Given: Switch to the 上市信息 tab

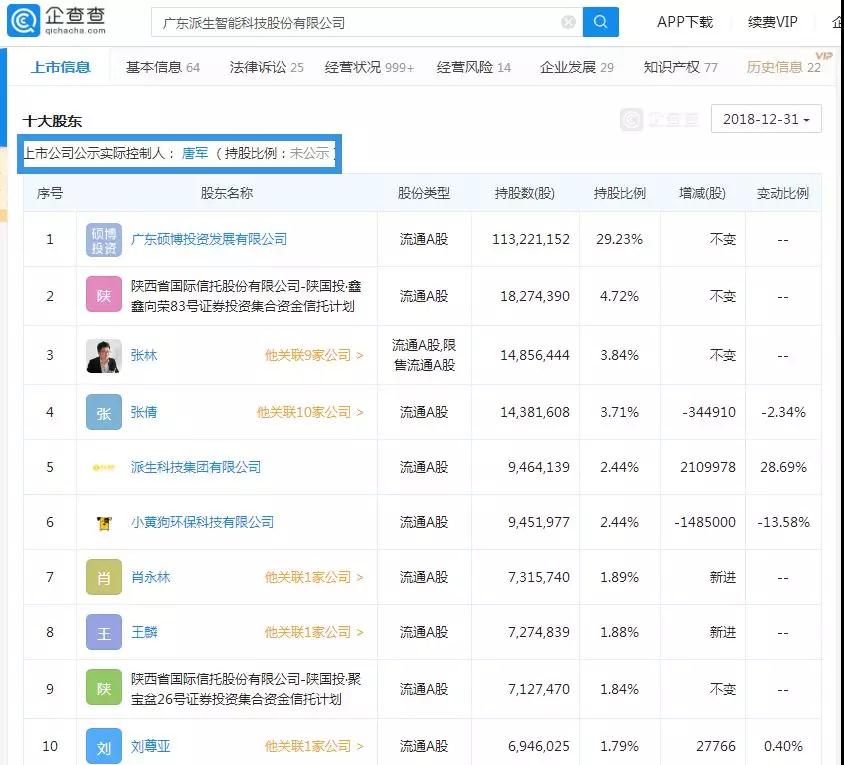Looking at the screenshot, I should (61, 67).
